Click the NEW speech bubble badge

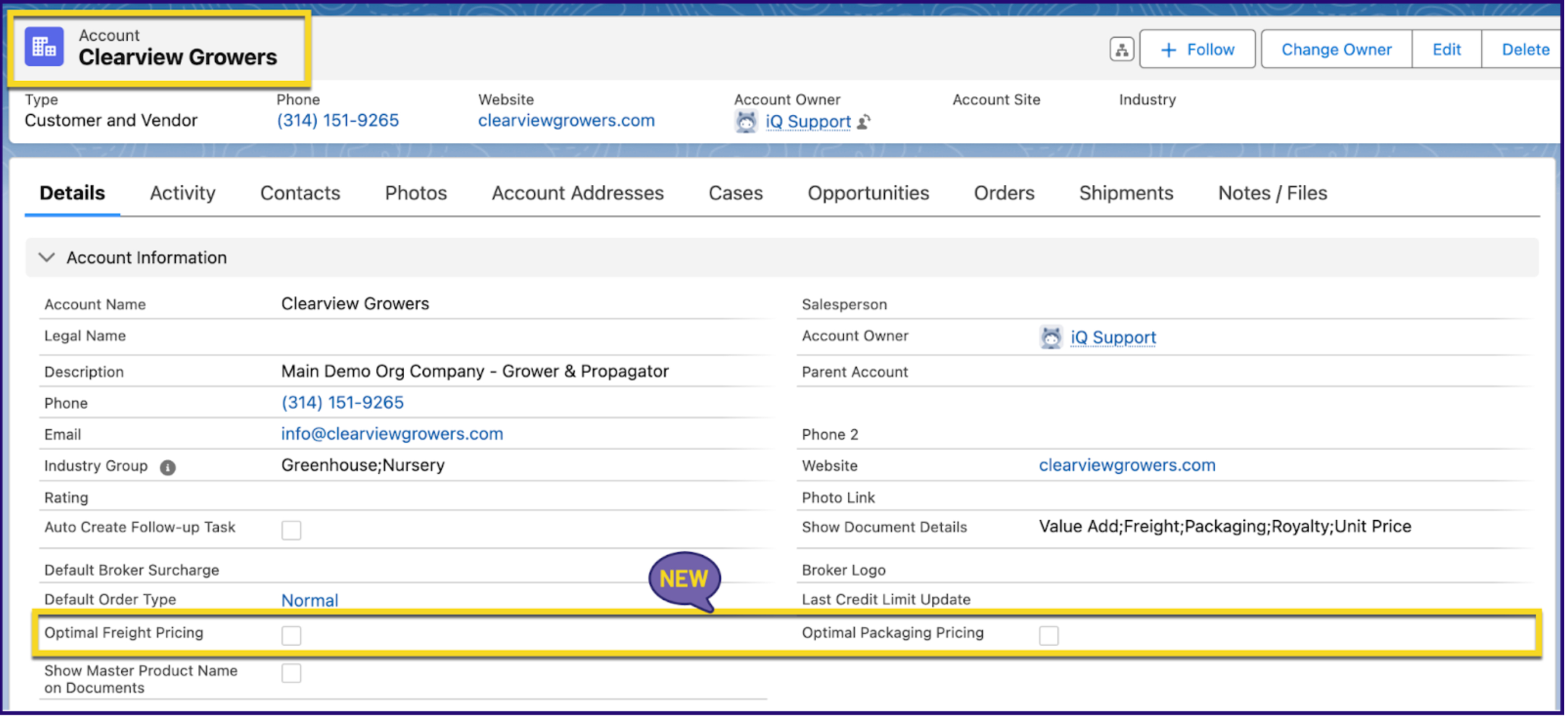coord(685,580)
